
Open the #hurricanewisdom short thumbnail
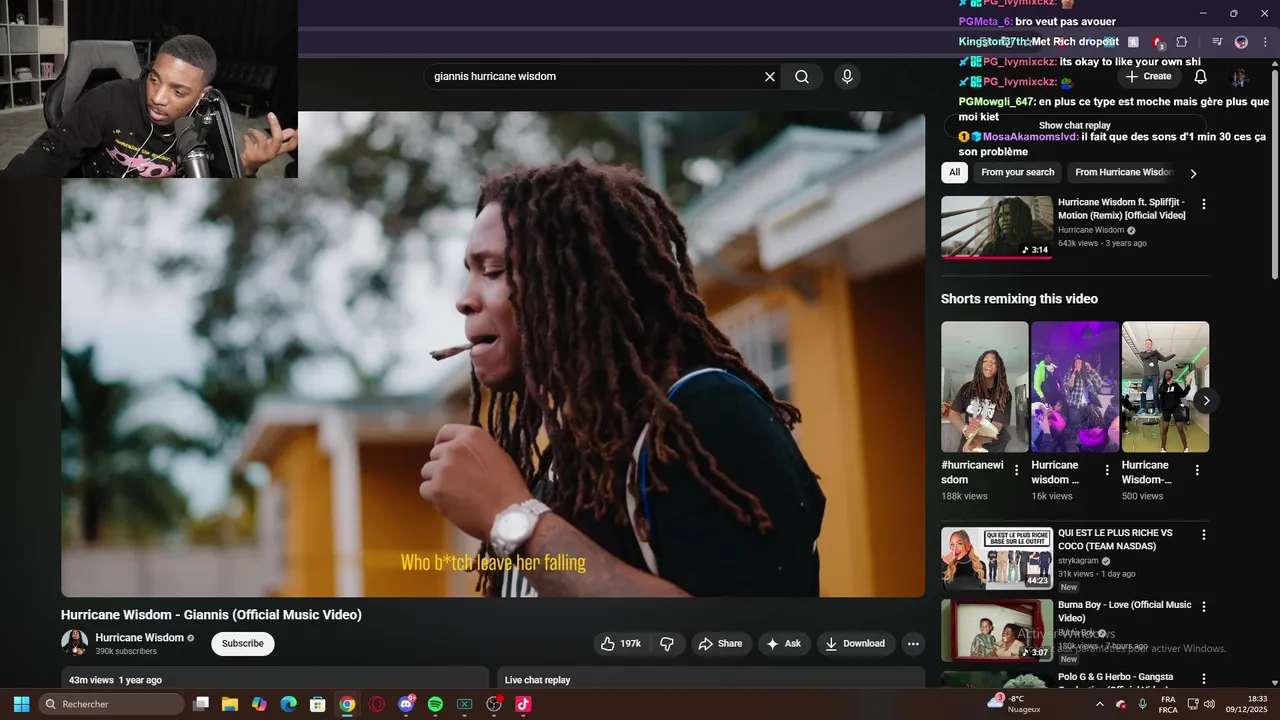tap(985, 387)
